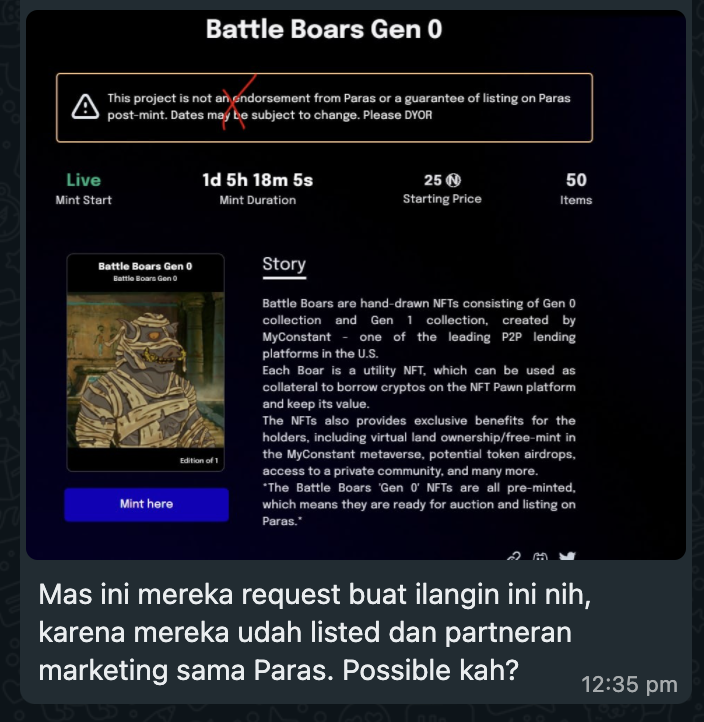Viewport: 704px width, 722px height.
Task: Click the green Live mint status
Action: click(x=83, y=180)
